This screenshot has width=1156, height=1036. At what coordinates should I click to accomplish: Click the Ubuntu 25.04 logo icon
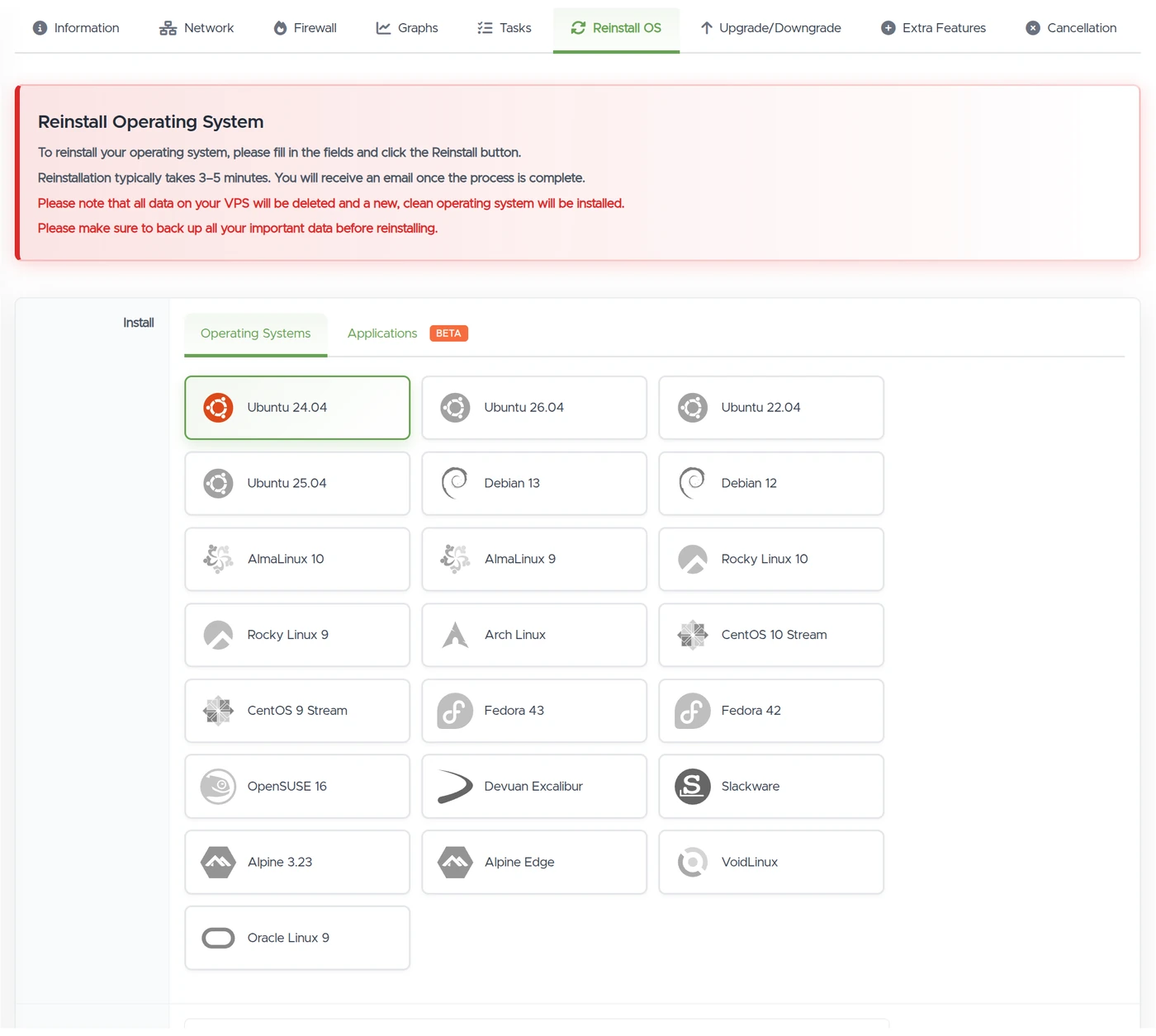[218, 484]
